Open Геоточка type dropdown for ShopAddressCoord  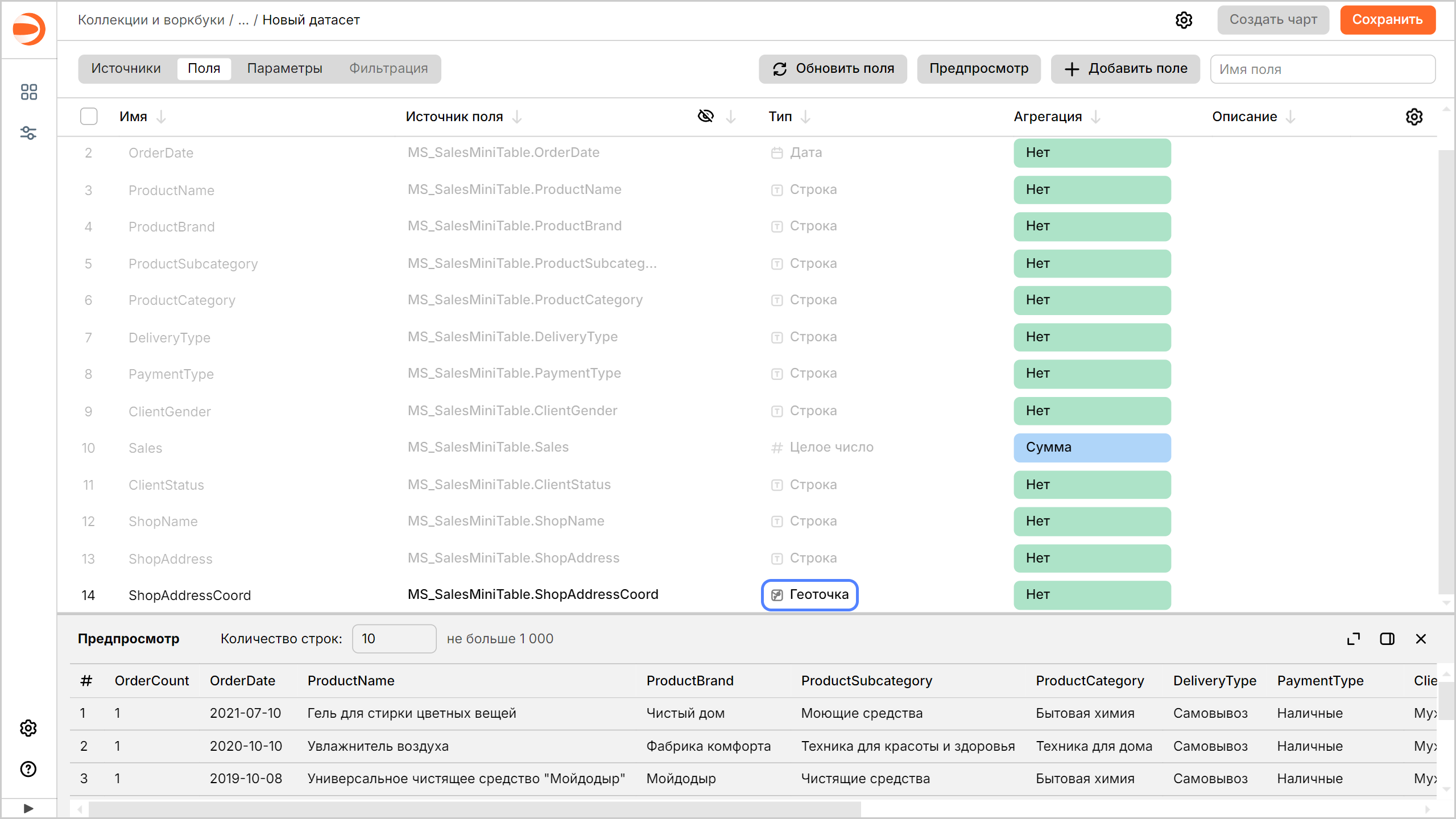809,595
